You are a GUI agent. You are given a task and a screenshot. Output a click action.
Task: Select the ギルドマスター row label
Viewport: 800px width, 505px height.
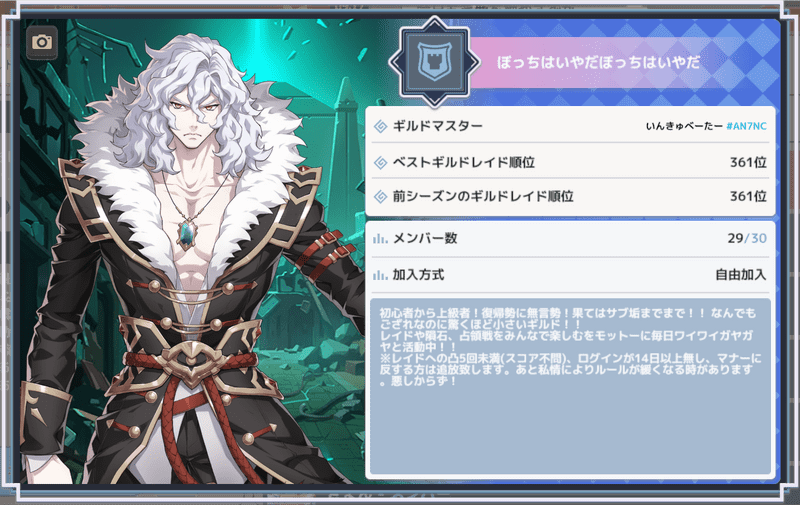437,126
